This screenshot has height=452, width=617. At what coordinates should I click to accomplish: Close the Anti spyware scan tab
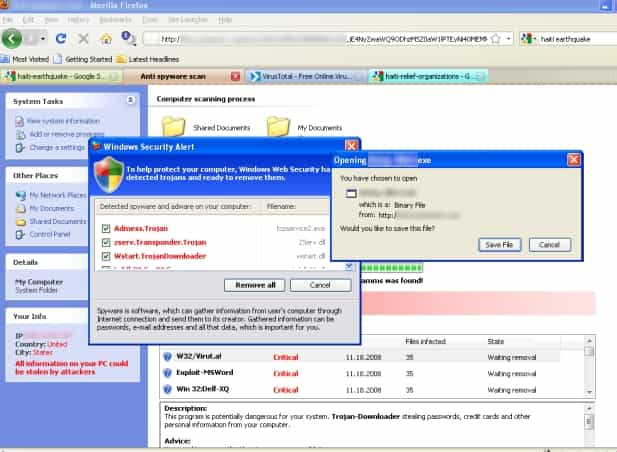235,76
